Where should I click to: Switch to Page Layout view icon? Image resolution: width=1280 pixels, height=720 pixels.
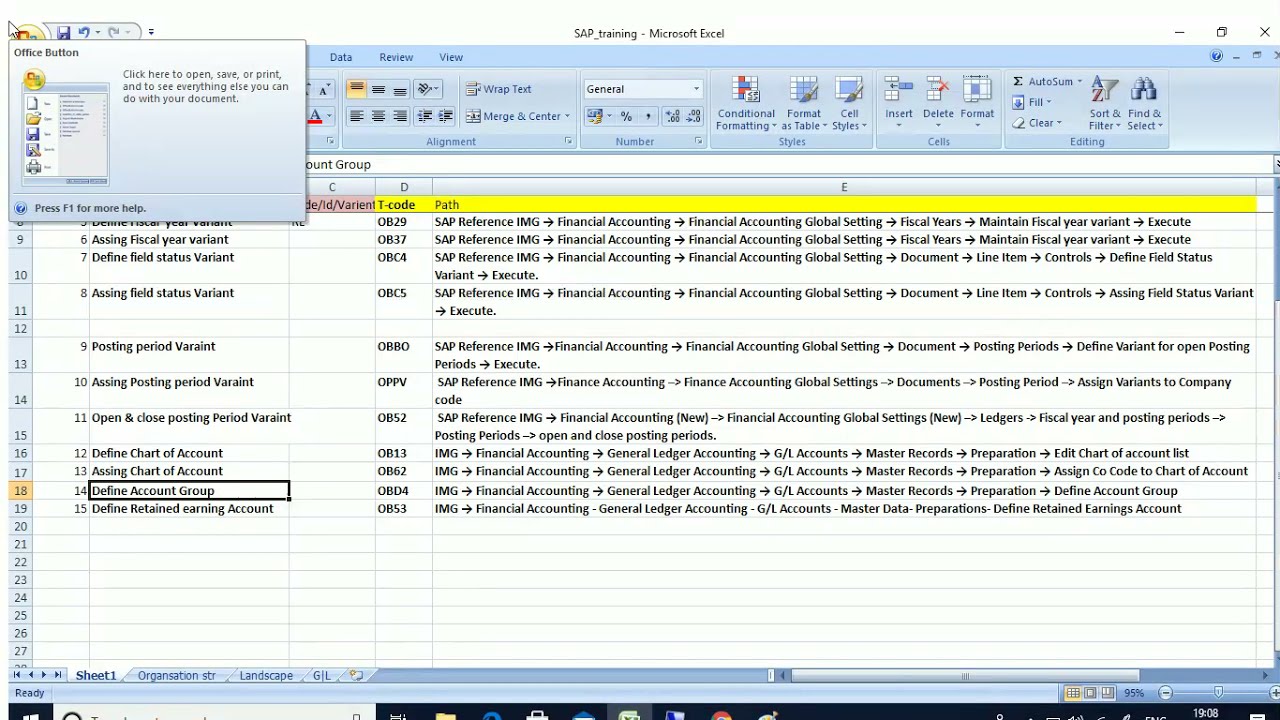click(1090, 693)
